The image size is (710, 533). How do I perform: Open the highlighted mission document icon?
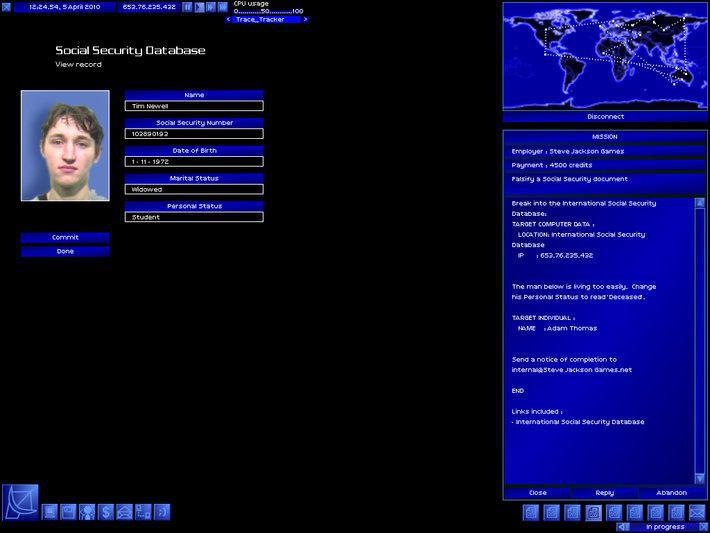pos(594,513)
